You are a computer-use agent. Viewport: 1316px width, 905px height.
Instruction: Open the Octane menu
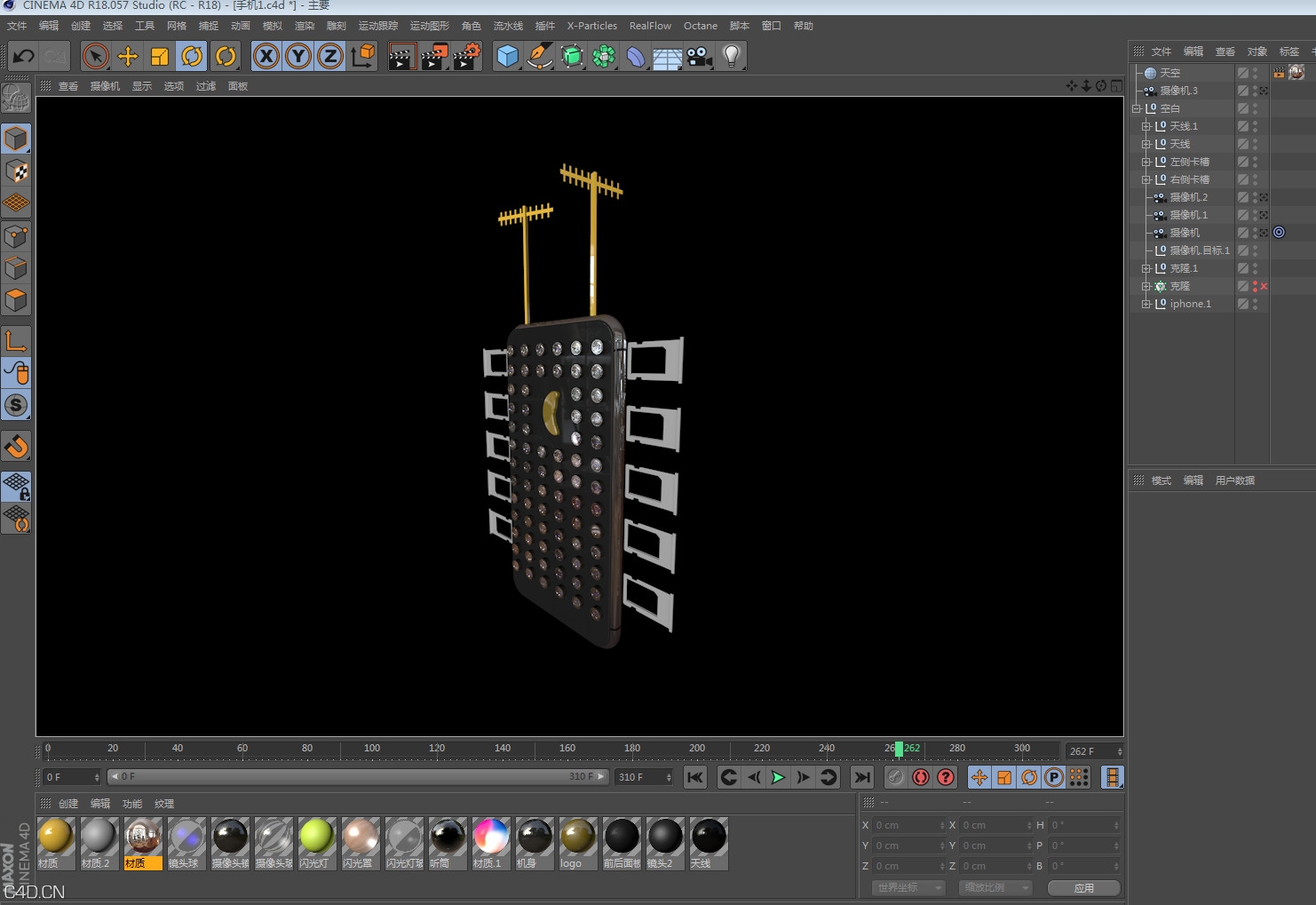700,26
